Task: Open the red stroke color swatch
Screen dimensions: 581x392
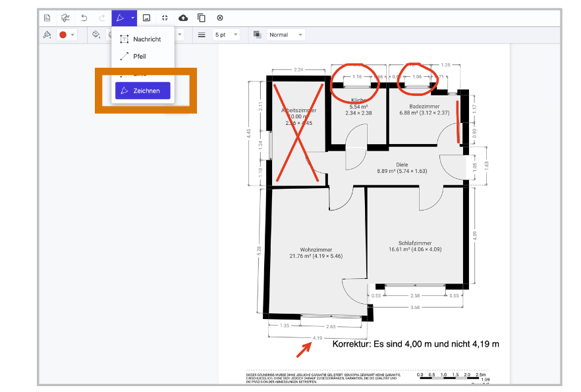Action: click(67, 35)
